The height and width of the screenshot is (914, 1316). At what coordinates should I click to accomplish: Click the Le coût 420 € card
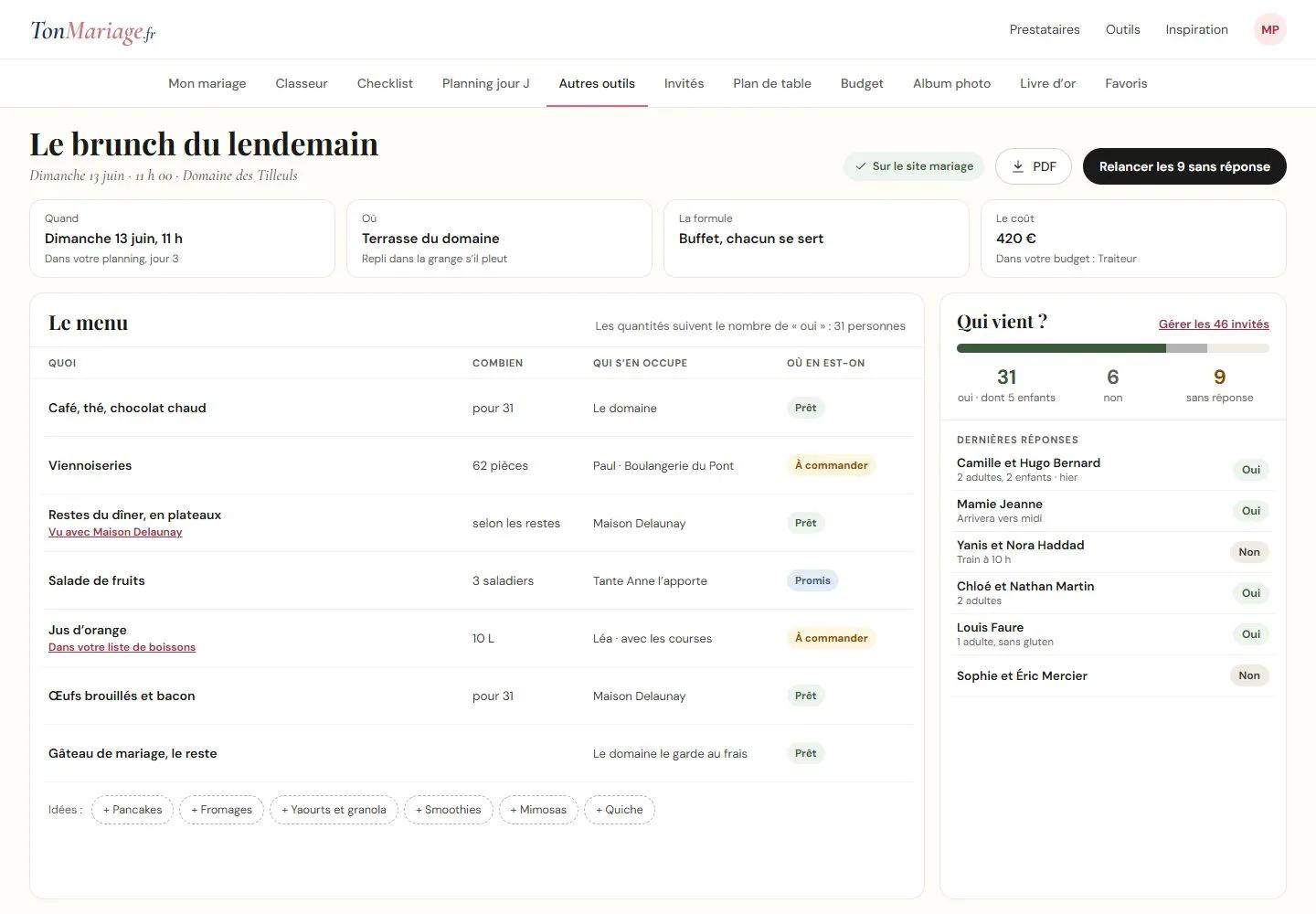coord(1133,239)
